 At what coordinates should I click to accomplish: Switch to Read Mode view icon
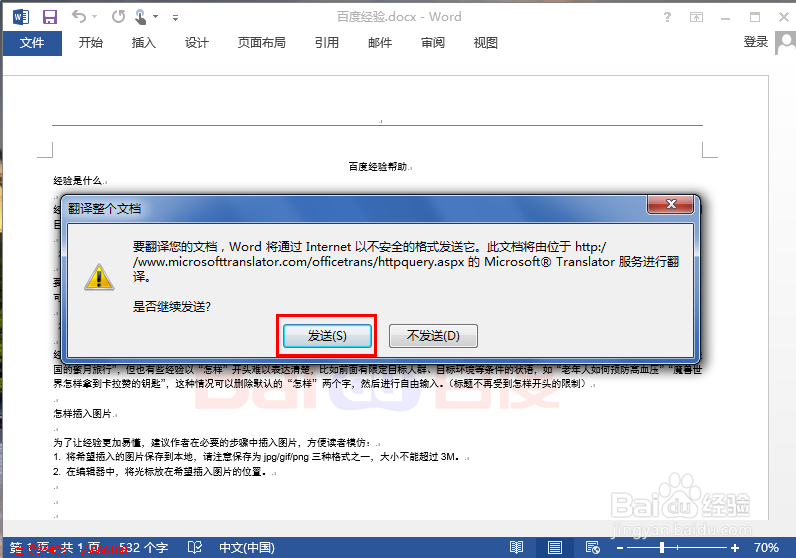[x=516, y=547]
